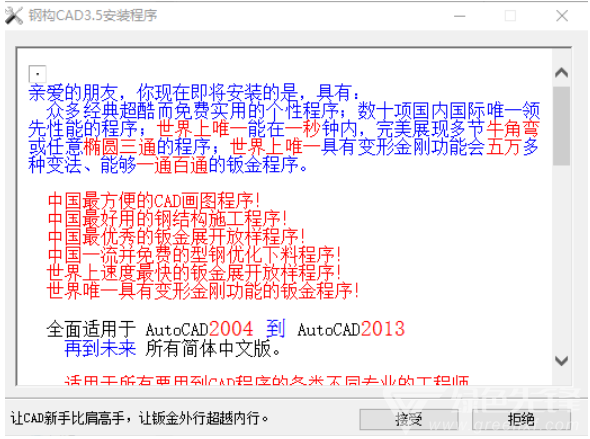Click the empty scrollbar track below the thumb
Screen dimensions: 590x439
tap(561, 259)
